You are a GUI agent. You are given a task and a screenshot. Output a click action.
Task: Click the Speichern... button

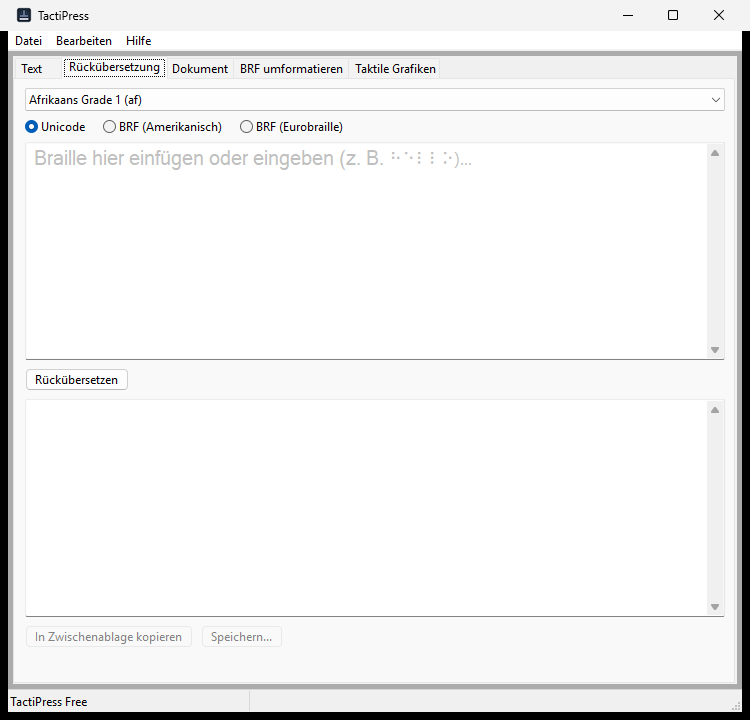click(x=242, y=637)
